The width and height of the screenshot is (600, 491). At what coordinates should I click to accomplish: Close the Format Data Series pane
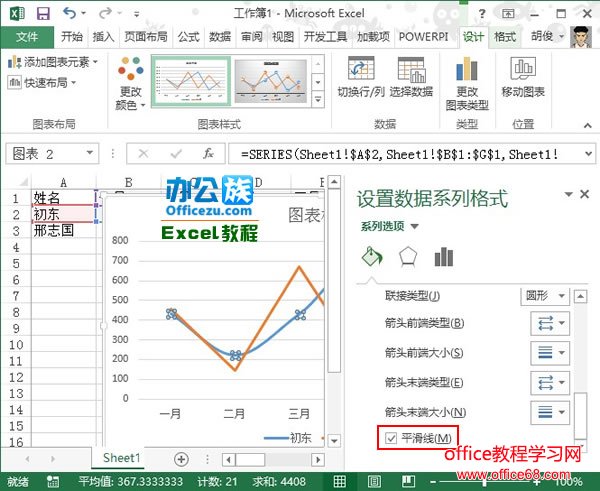point(585,194)
